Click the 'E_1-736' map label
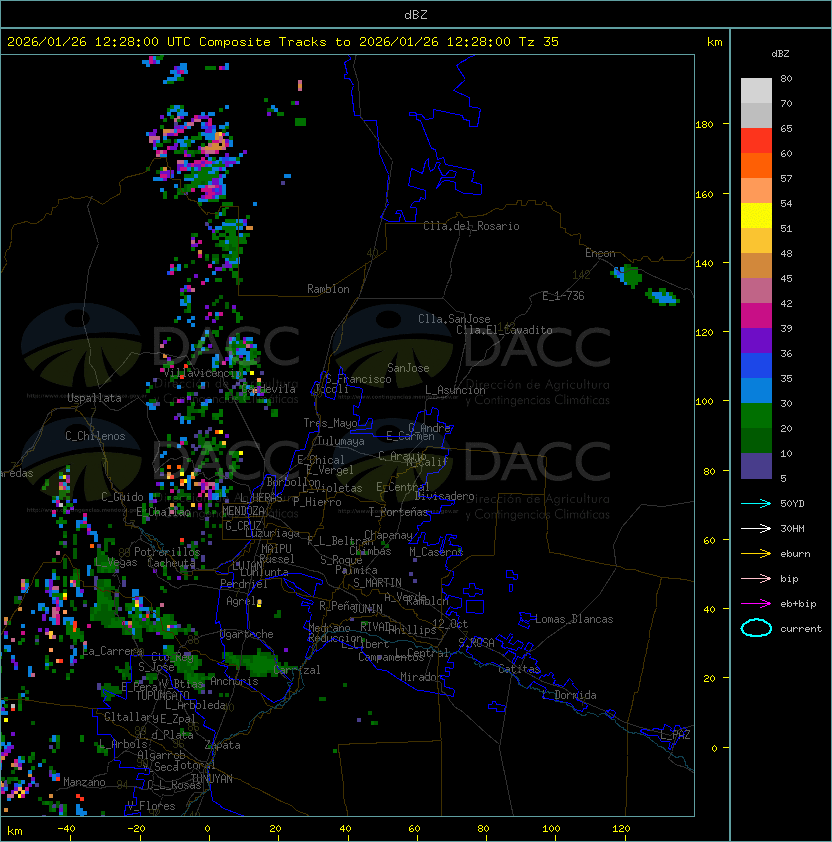 (563, 296)
